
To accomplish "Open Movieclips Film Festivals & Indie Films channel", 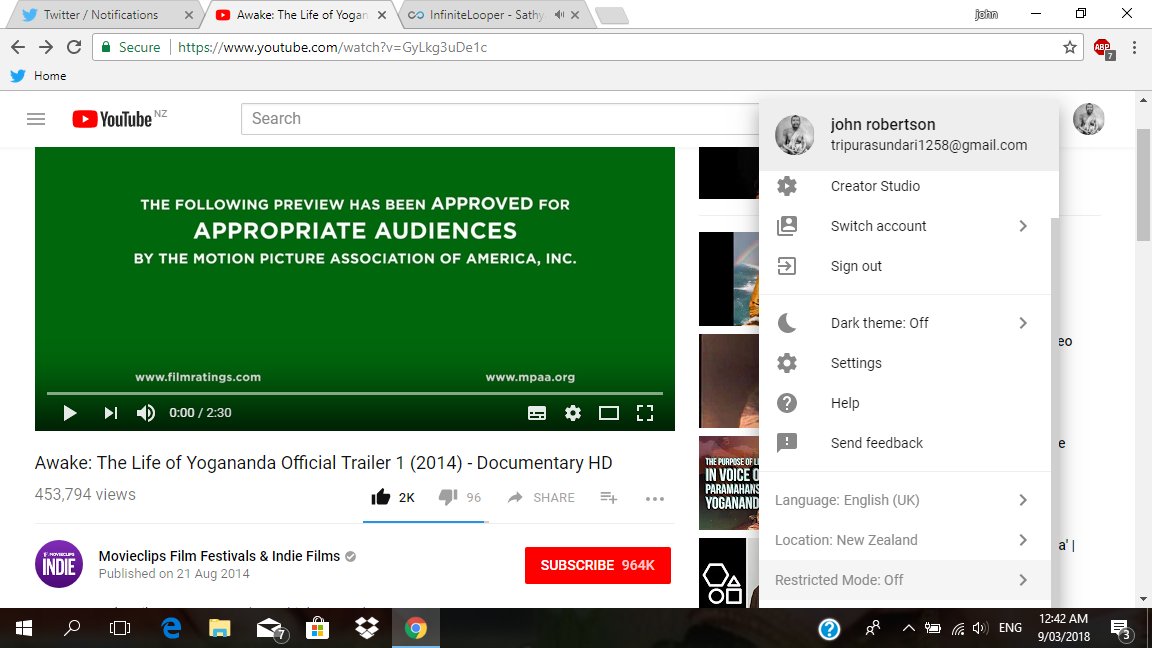I will (219, 556).
